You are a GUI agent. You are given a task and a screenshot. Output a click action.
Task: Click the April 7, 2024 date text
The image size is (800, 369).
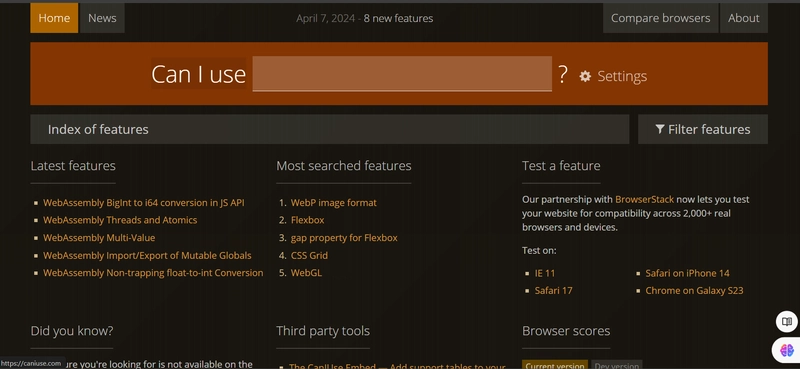327,18
